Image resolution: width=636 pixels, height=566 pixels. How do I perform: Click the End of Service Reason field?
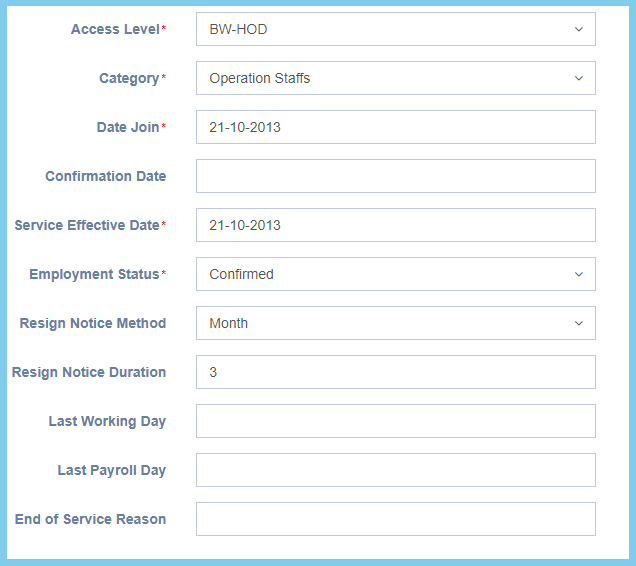395,519
